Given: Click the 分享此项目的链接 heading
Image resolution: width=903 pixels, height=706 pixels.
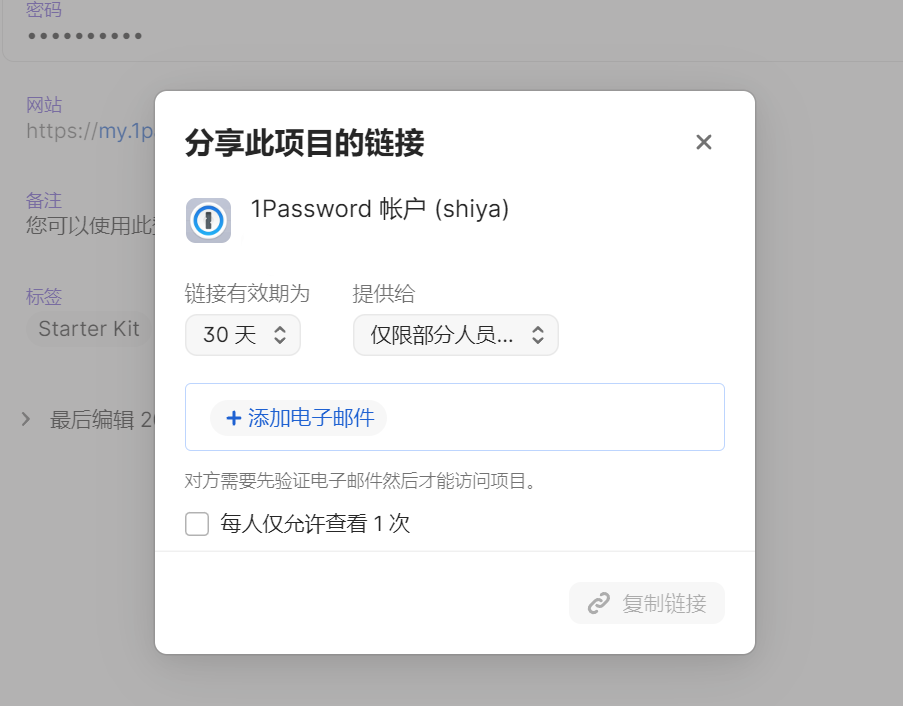Looking at the screenshot, I should 305,143.
